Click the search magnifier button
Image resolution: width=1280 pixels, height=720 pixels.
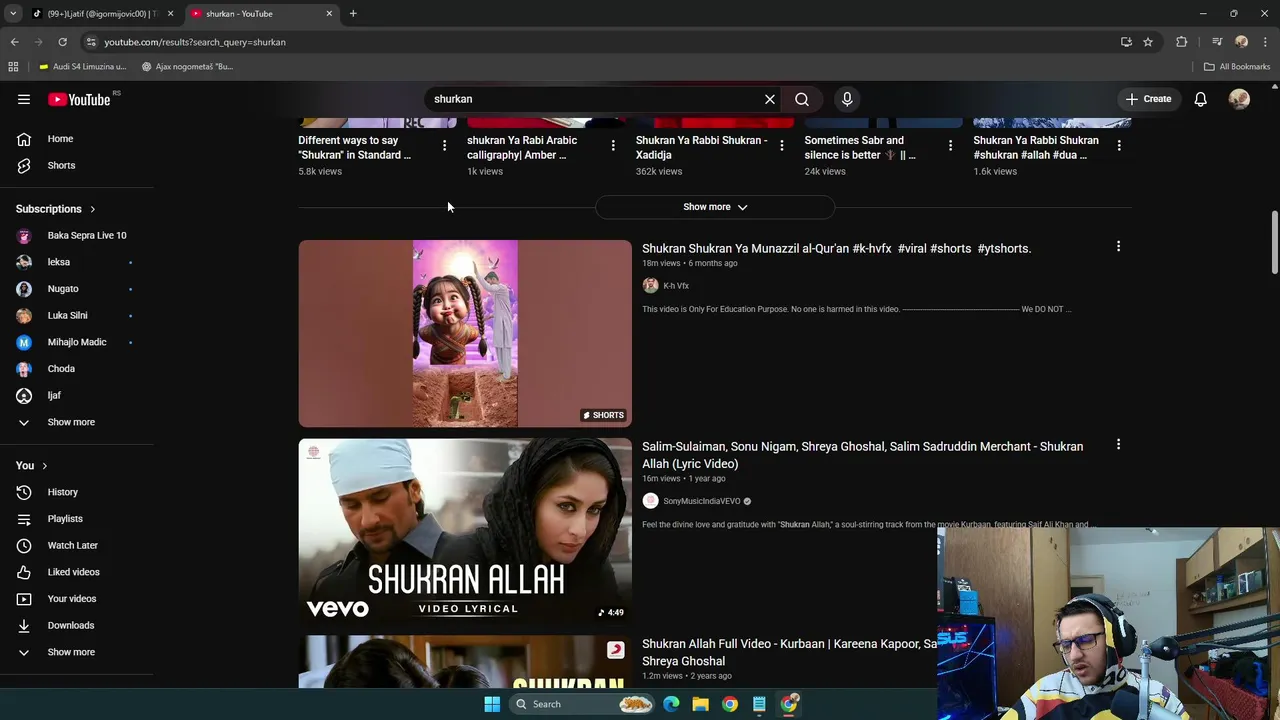802,99
